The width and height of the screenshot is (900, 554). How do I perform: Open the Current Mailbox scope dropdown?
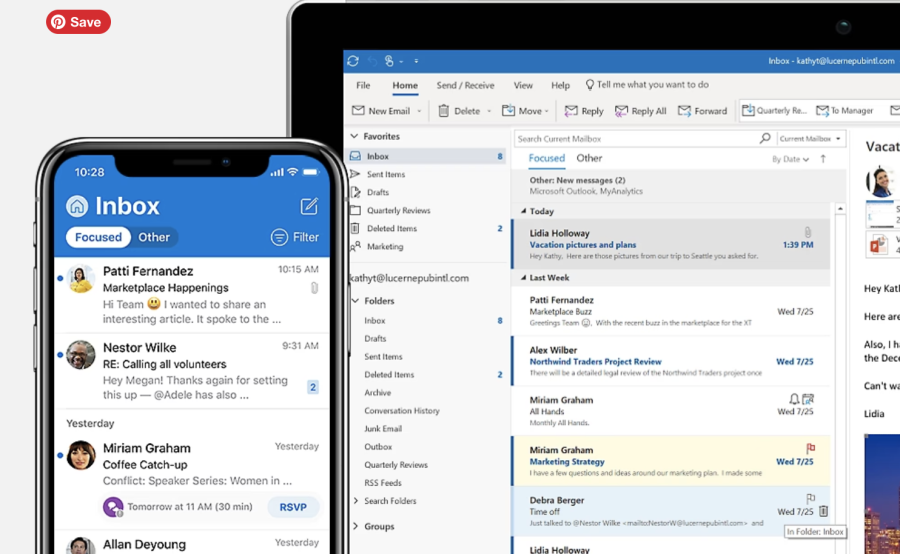coord(810,138)
